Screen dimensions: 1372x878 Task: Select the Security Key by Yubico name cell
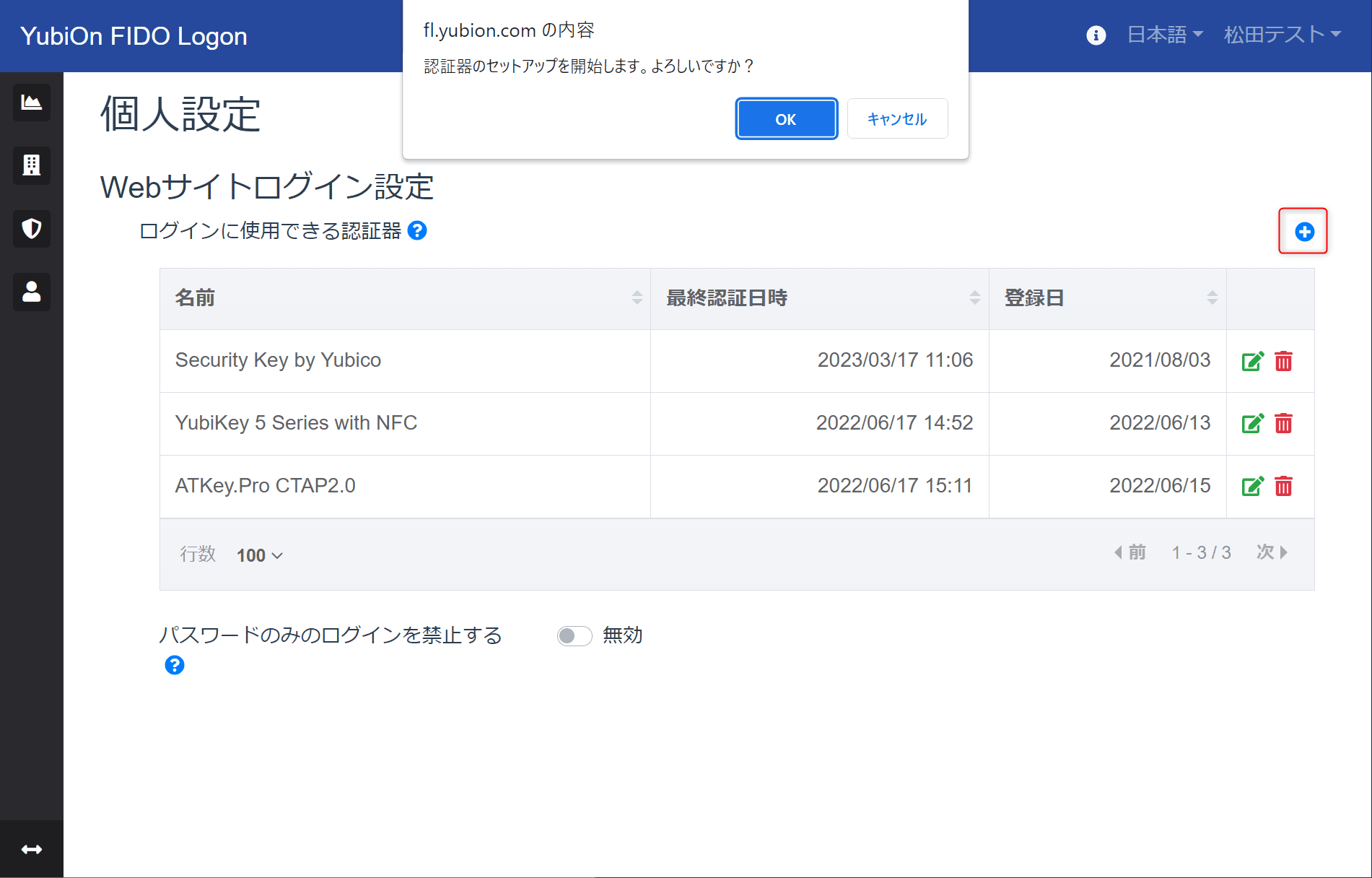pos(405,360)
